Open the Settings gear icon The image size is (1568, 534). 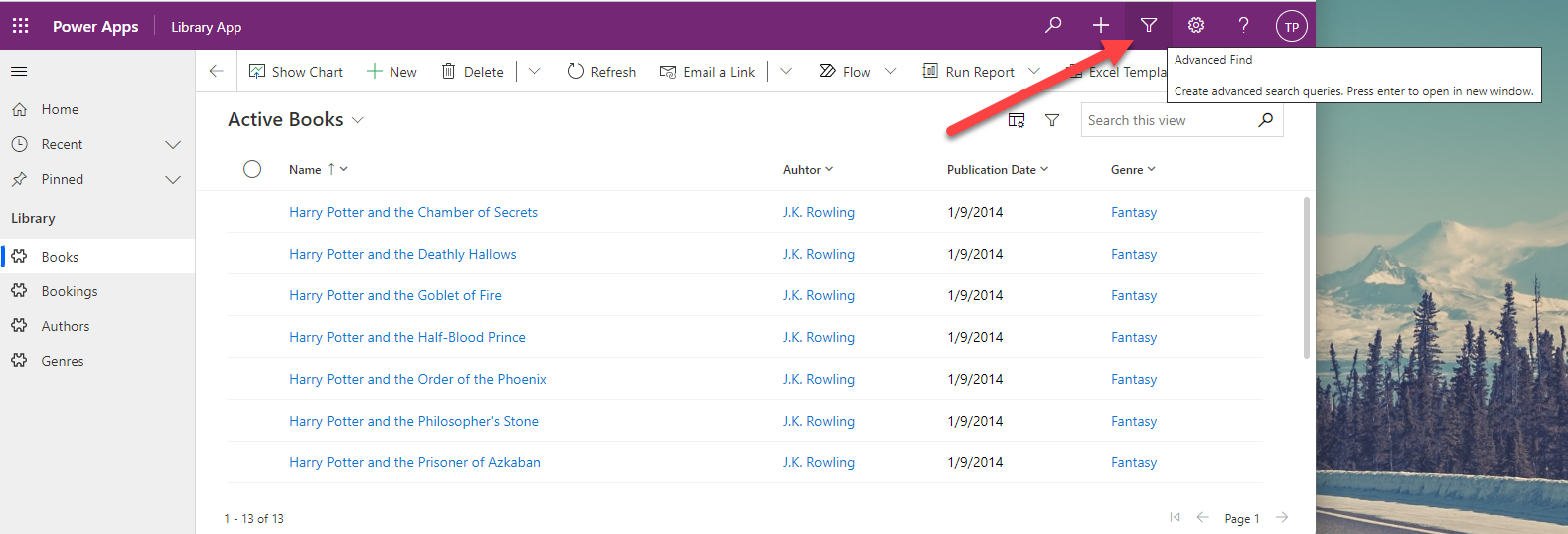pos(1196,26)
